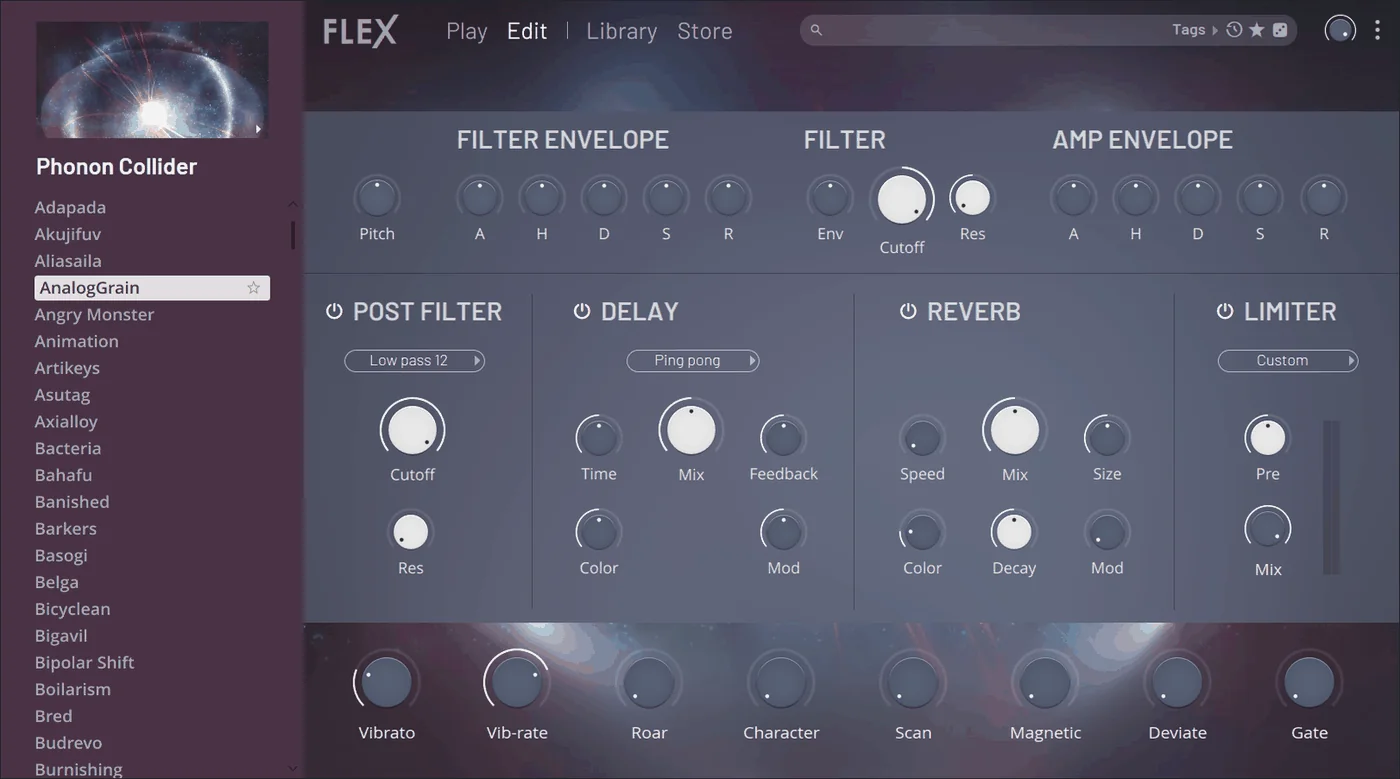Select the Adapada preset
The width and height of the screenshot is (1400, 779).
pyautogui.click(x=70, y=208)
